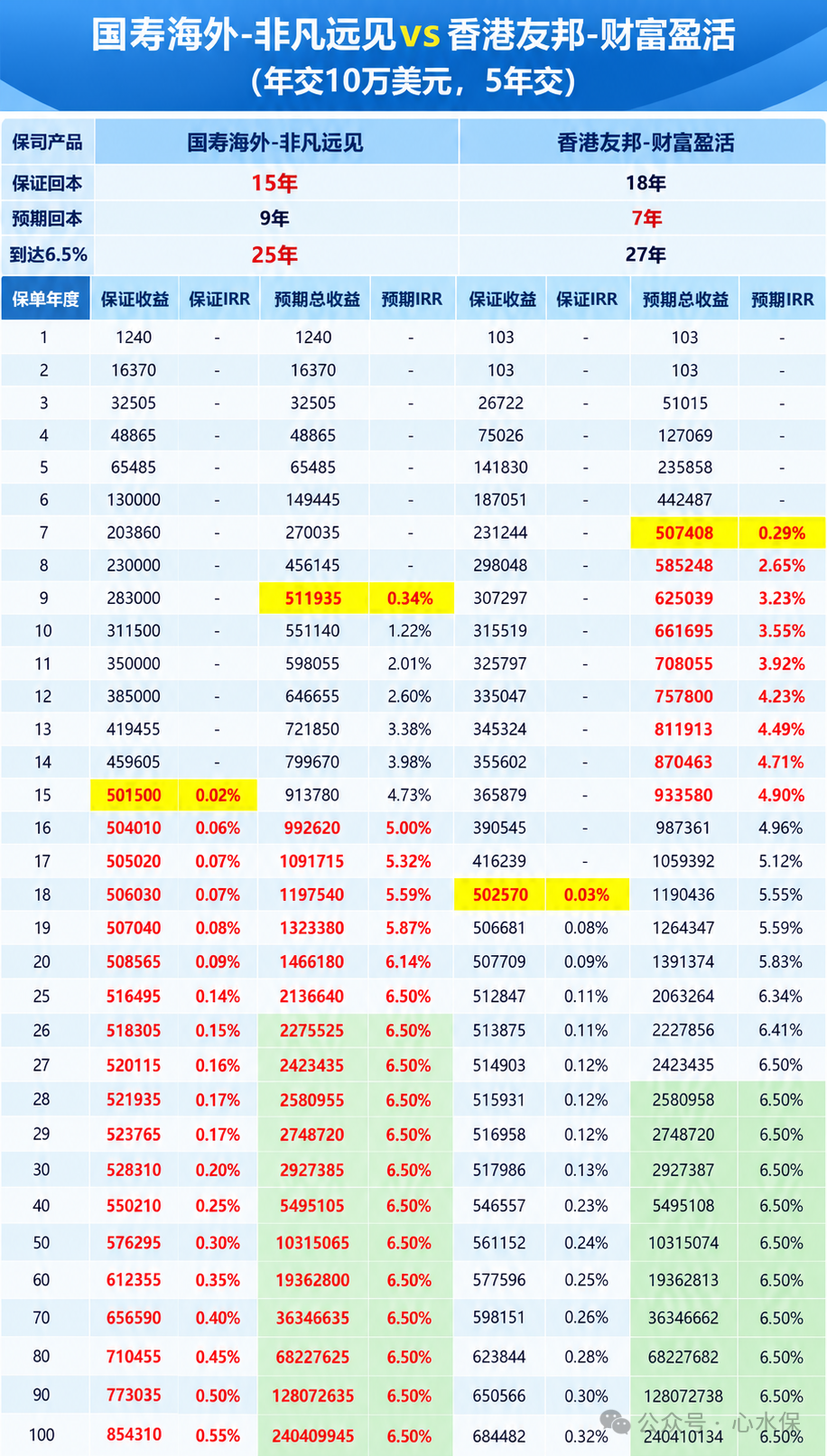Click the '0.28%' guaranteed IRR cell
827x1456 pixels.
pos(586,1357)
